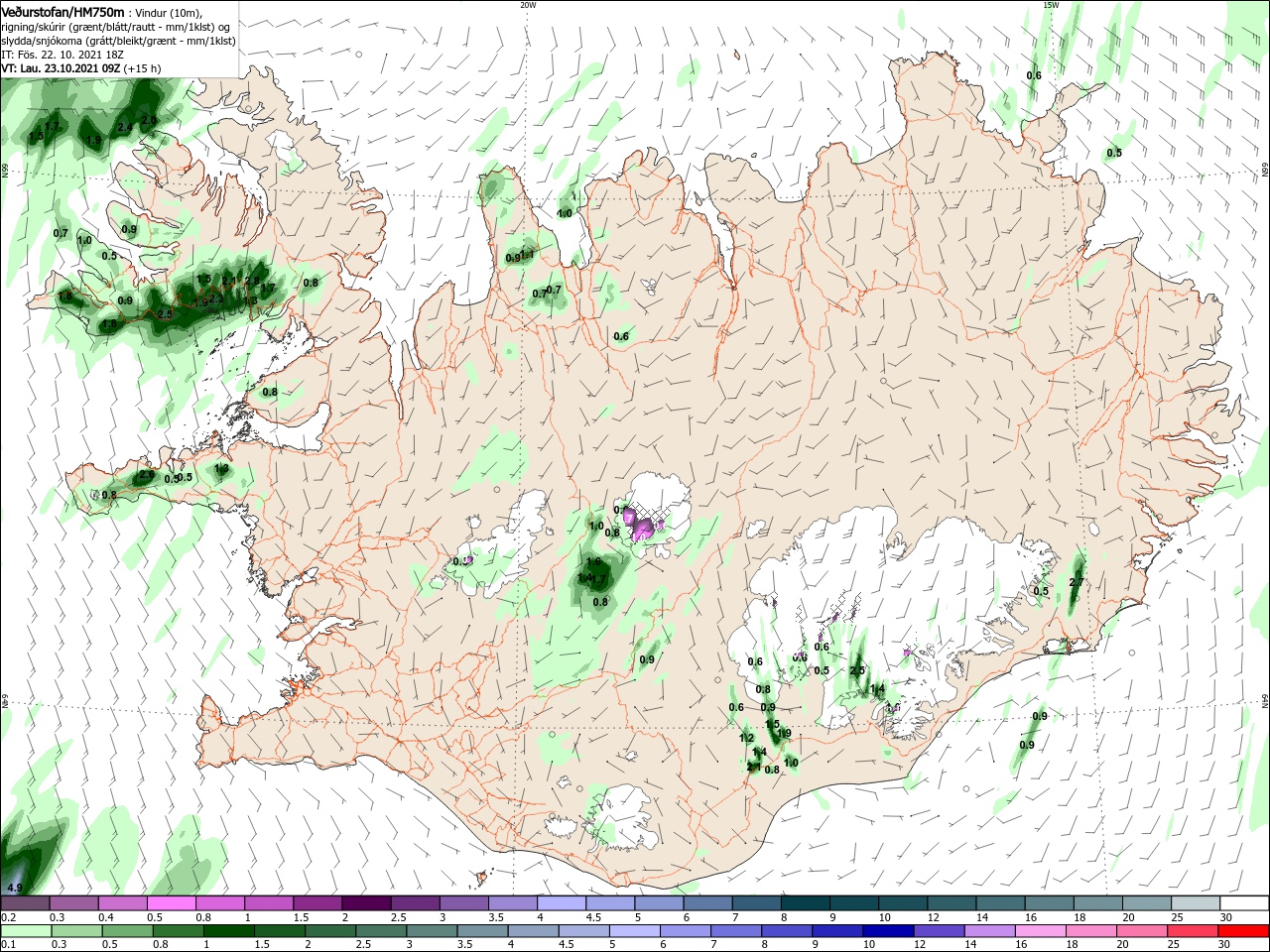Click the red-pink 25 rain legend swatch
This screenshot has width=1270, height=952.
point(1194,931)
